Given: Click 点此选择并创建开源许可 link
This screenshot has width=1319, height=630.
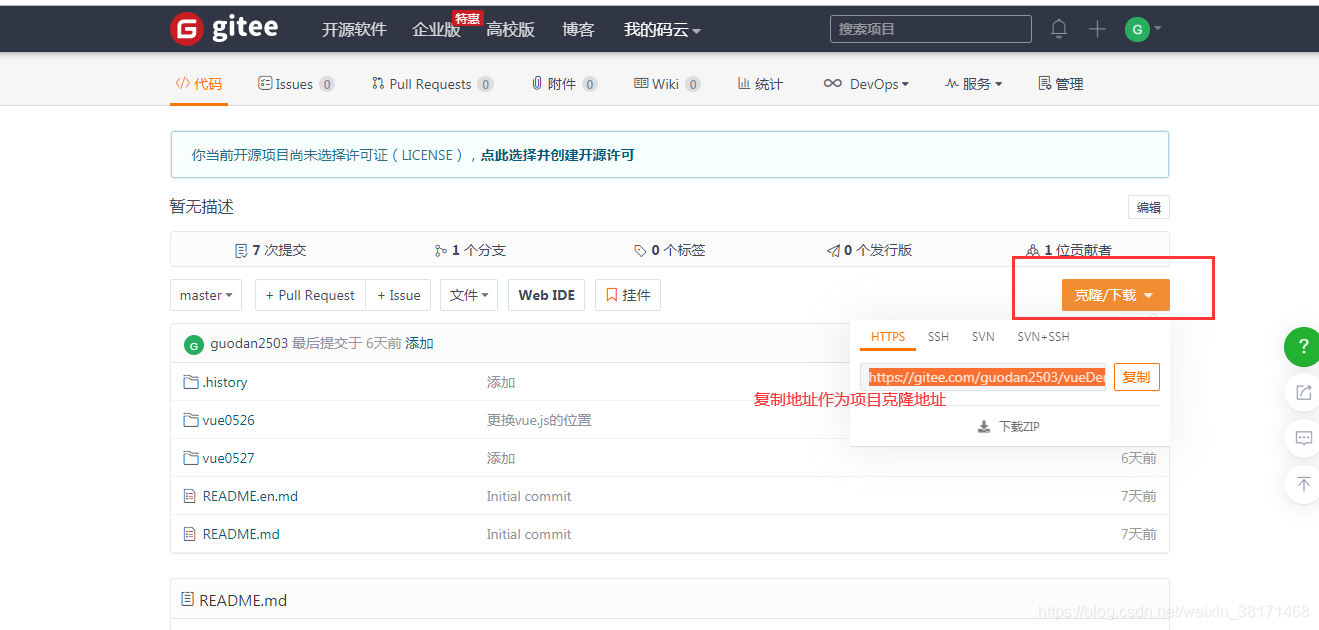Looking at the screenshot, I should pos(557,155).
